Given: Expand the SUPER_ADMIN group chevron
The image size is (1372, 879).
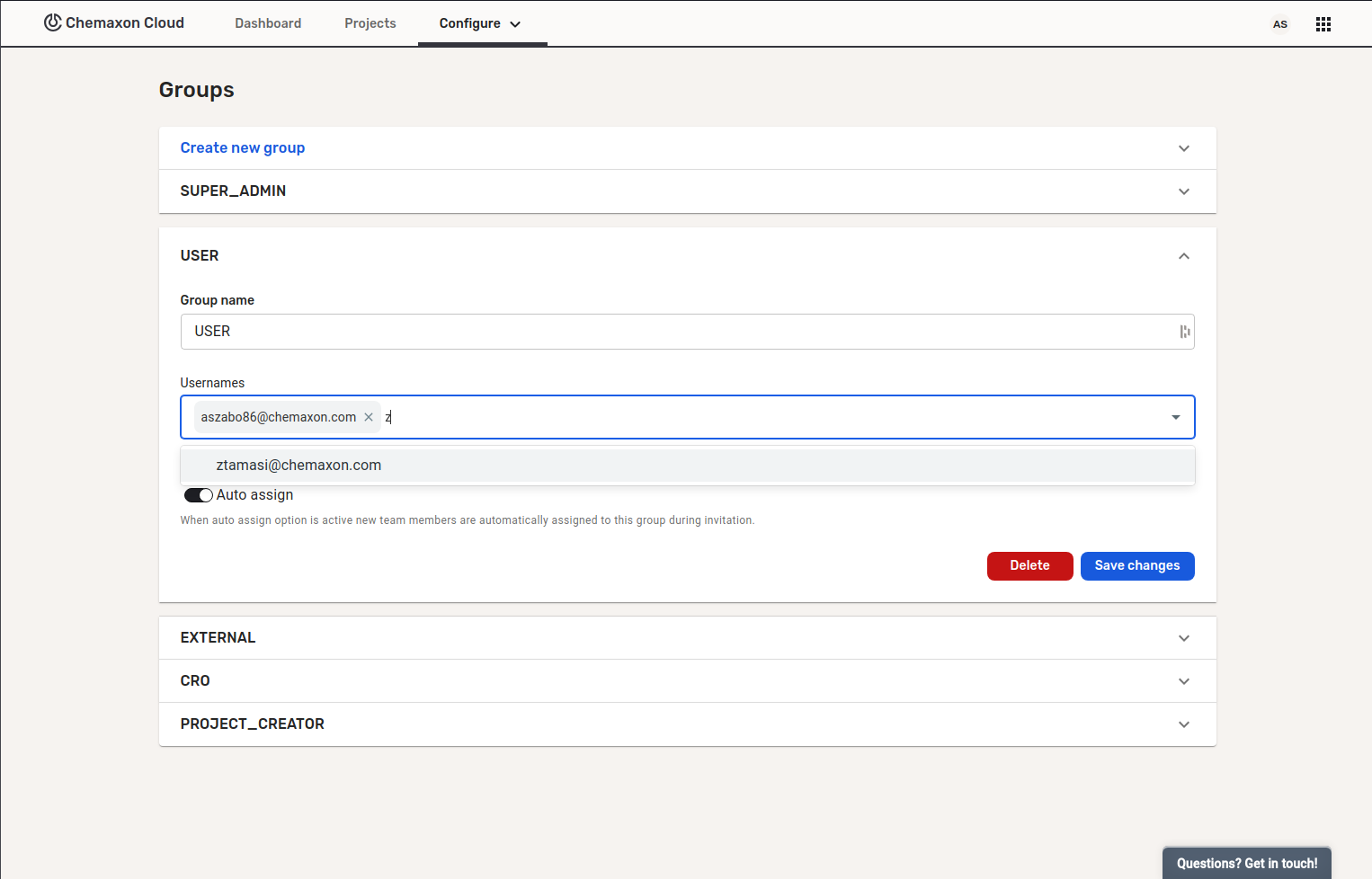Looking at the screenshot, I should point(1183,191).
